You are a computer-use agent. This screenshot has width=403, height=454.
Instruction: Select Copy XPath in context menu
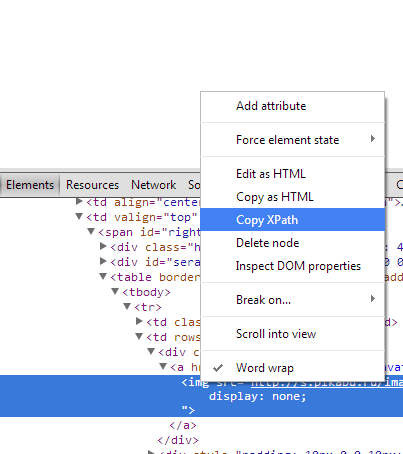coord(292,220)
